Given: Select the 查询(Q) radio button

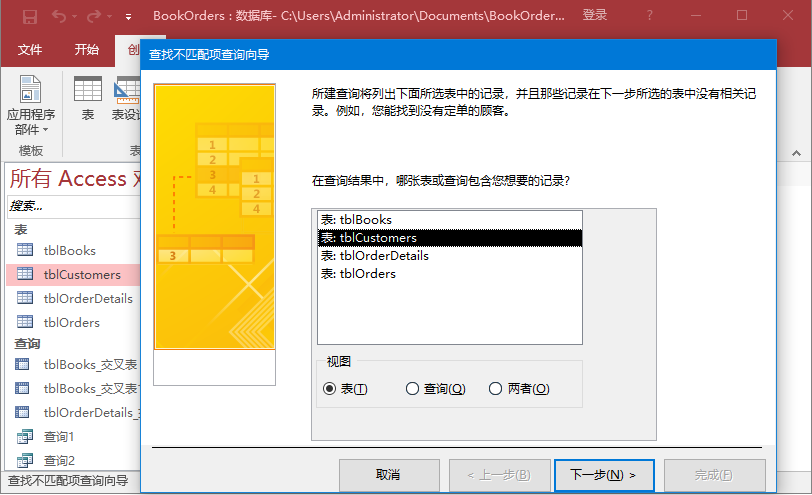Looking at the screenshot, I should (x=412, y=389).
